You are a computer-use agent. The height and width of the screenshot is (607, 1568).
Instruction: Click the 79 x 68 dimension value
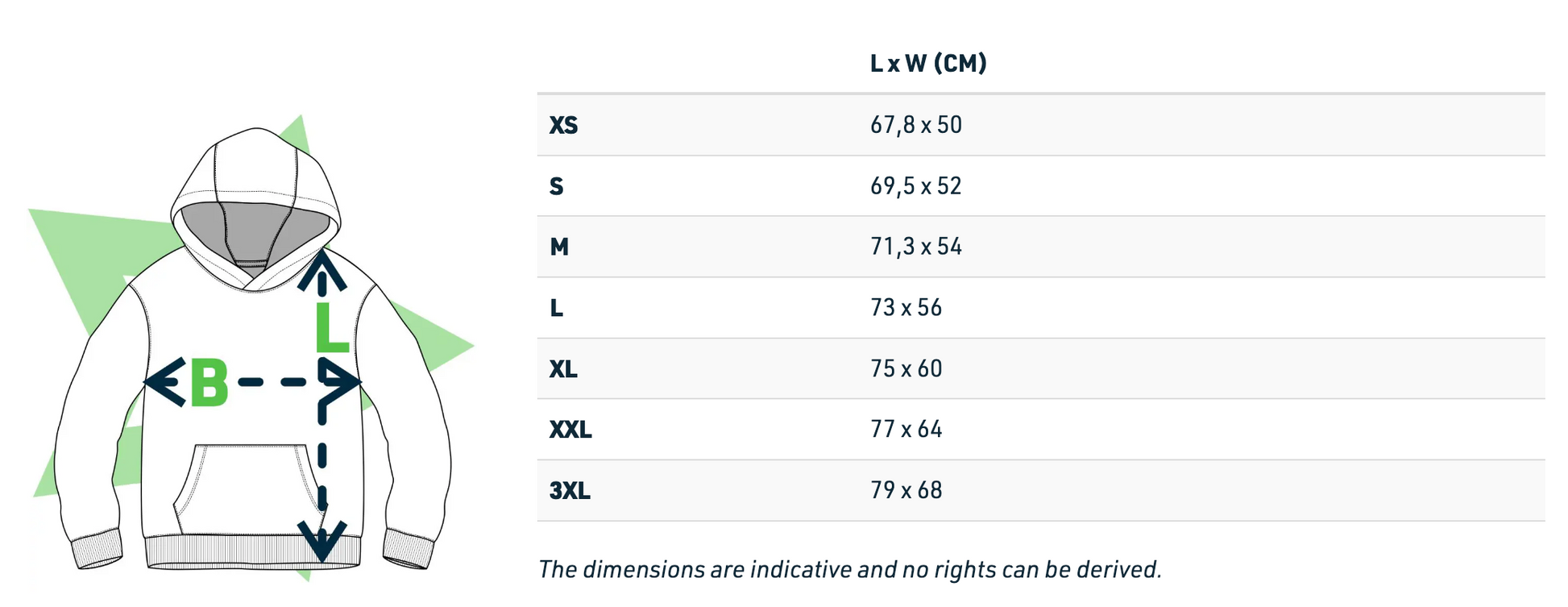pyautogui.click(x=906, y=491)
